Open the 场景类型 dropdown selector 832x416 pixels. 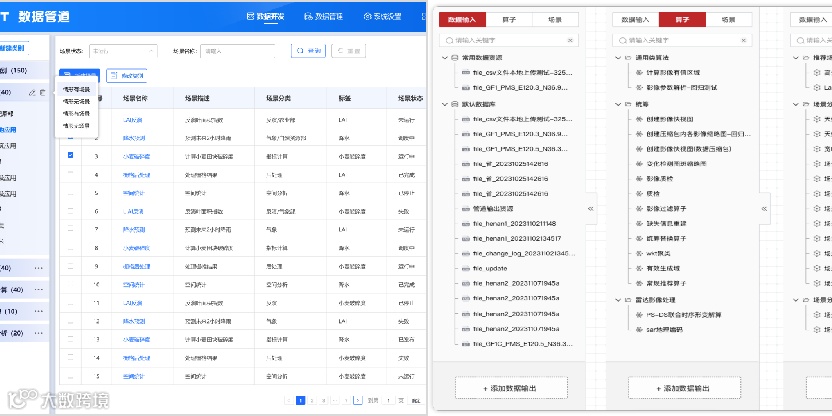click(x=123, y=51)
